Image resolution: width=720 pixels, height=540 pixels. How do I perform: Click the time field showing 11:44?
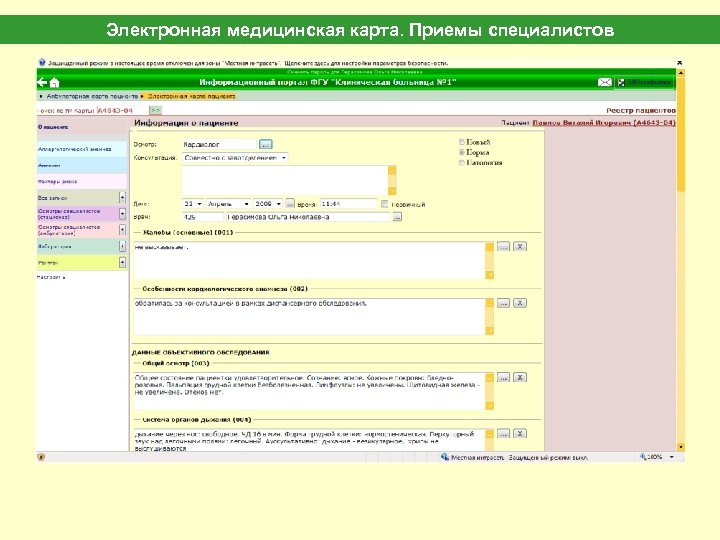[x=348, y=203]
